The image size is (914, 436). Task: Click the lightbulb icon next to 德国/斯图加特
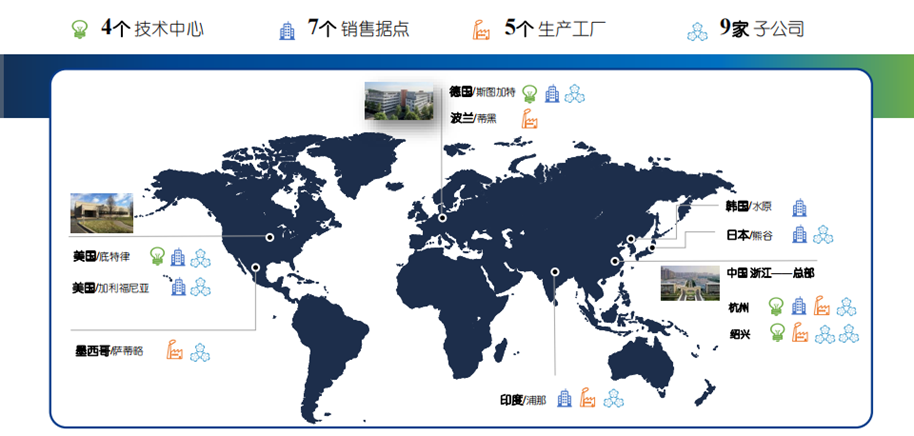coord(530,93)
